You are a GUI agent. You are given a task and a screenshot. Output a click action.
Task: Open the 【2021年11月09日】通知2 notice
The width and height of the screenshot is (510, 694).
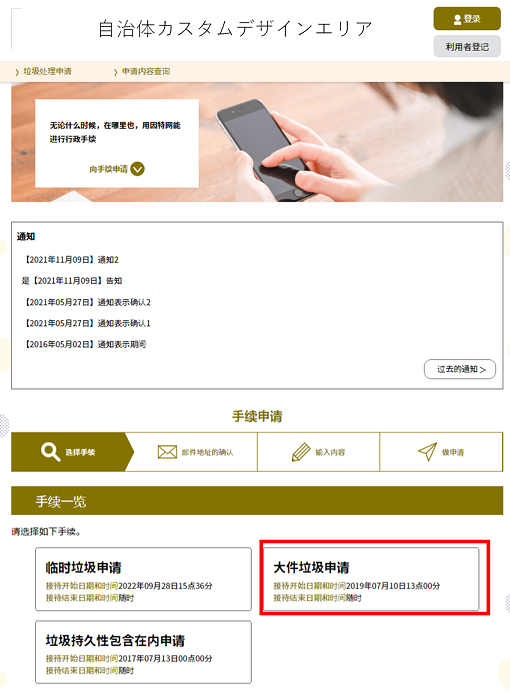(72, 260)
